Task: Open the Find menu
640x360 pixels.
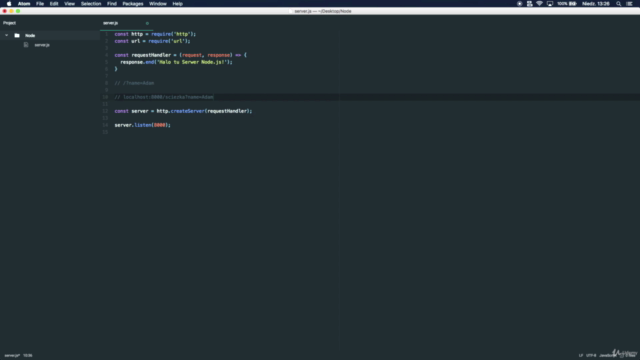Action: click(112, 4)
